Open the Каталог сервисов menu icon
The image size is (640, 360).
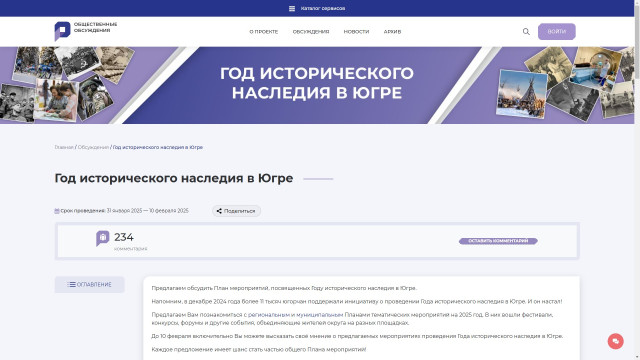click(x=292, y=9)
